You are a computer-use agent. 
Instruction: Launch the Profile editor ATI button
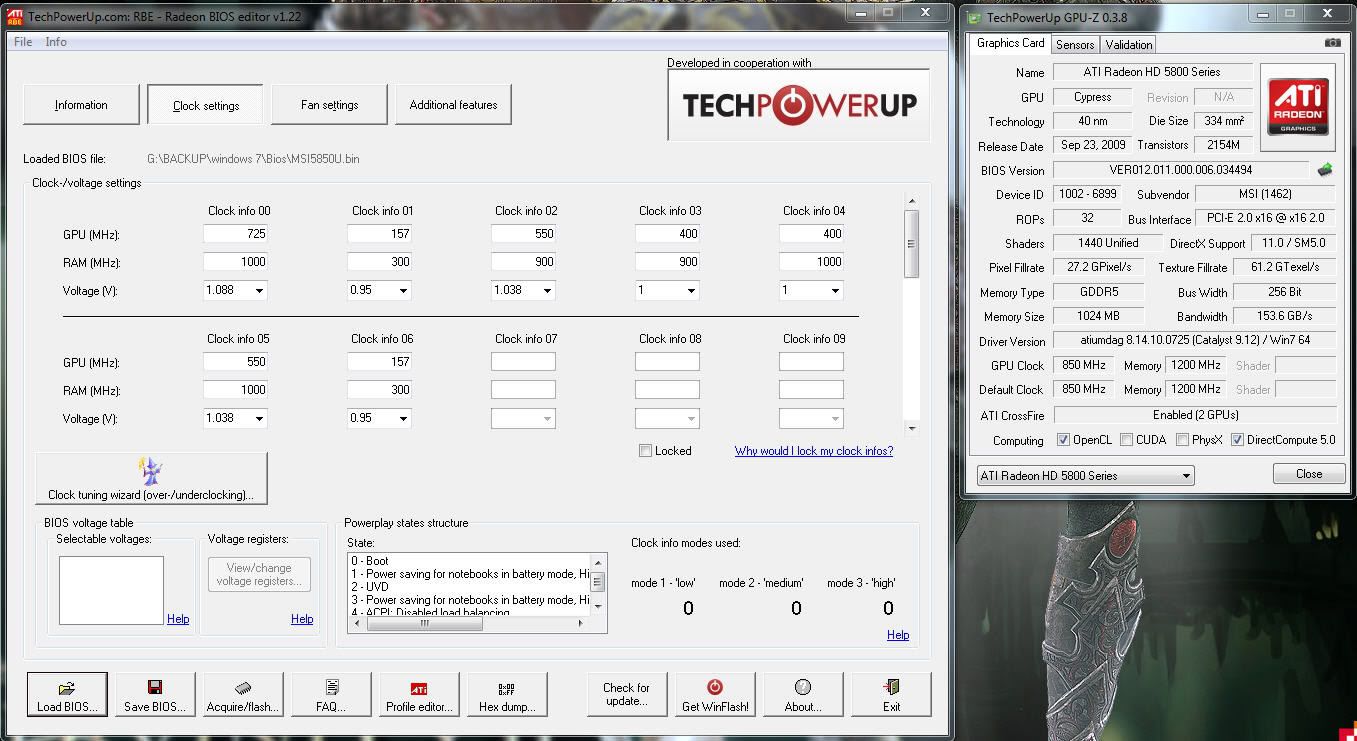coord(419,694)
